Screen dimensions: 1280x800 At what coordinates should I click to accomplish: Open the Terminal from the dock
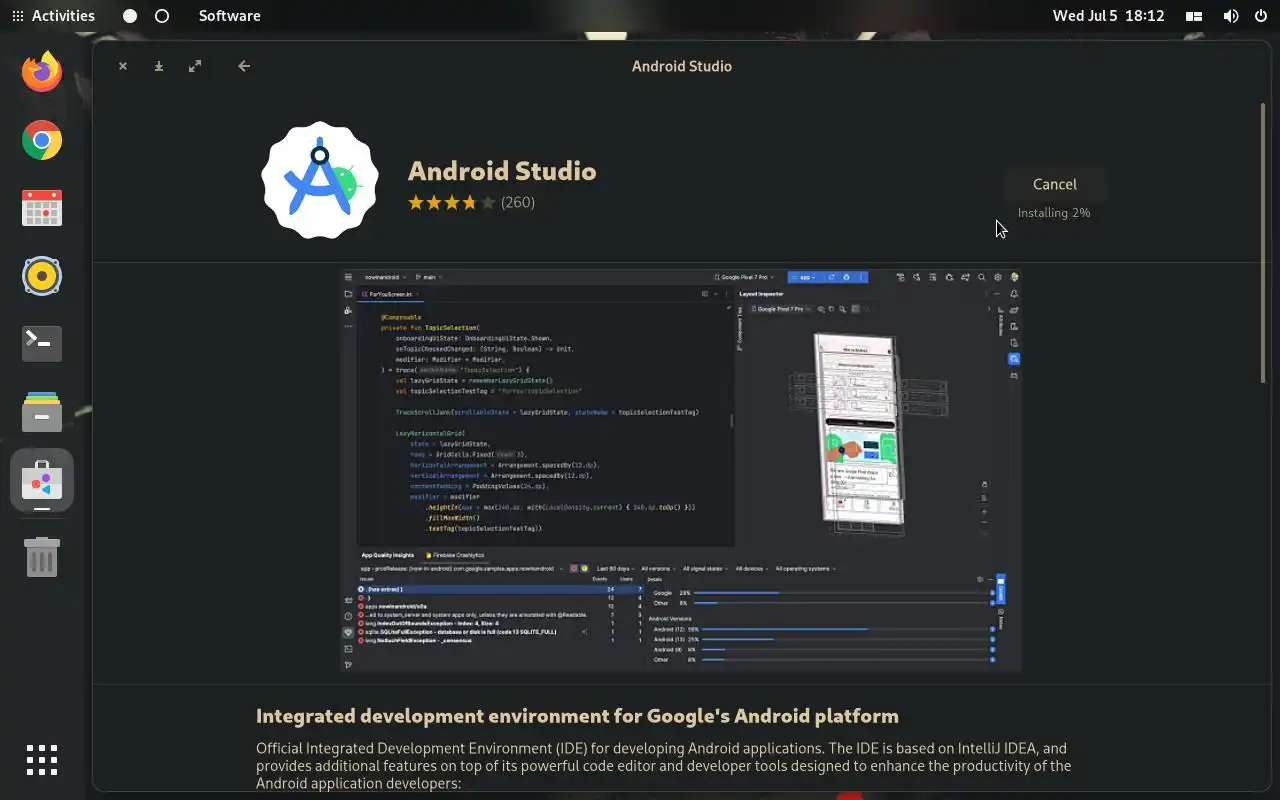pyautogui.click(x=42, y=344)
